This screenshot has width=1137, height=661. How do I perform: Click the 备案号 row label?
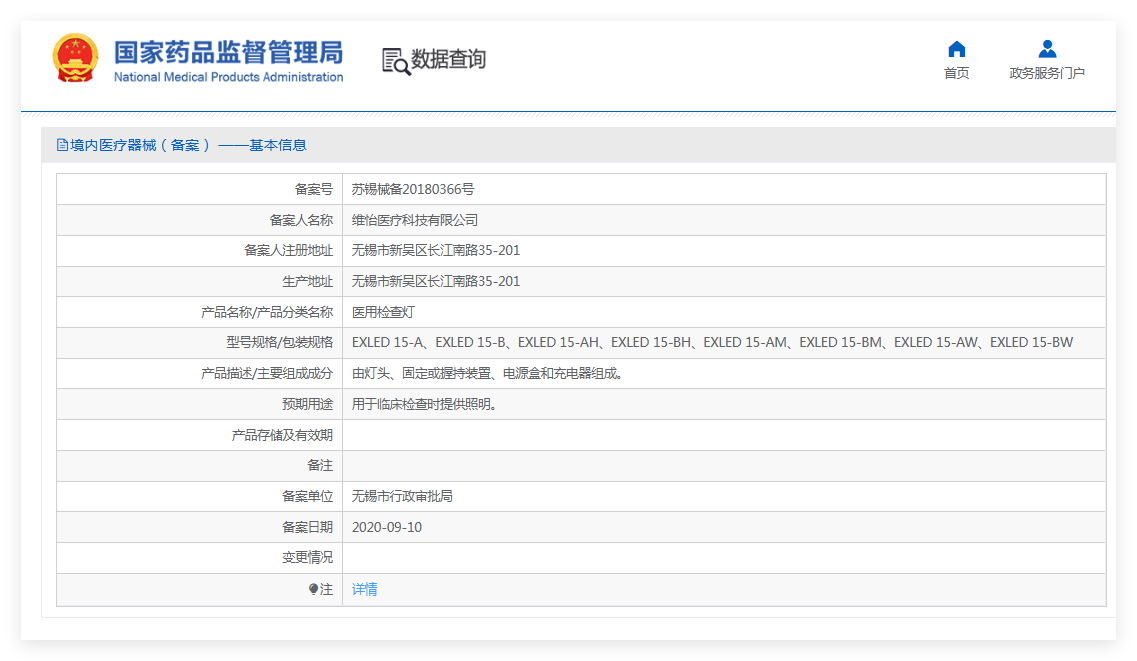coord(313,189)
